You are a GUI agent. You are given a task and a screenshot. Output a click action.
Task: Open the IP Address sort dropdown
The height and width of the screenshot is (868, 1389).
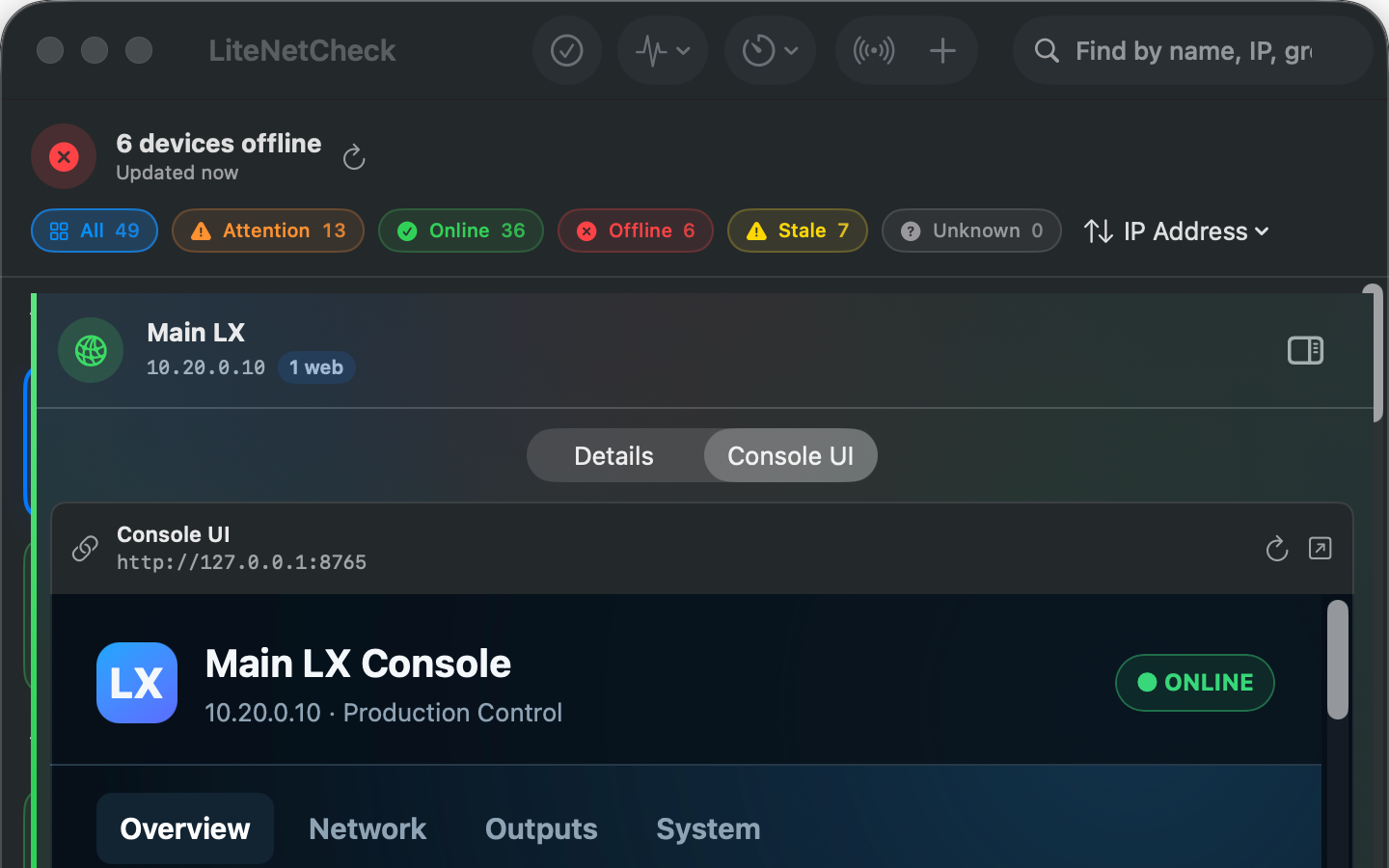[x=1177, y=231]
